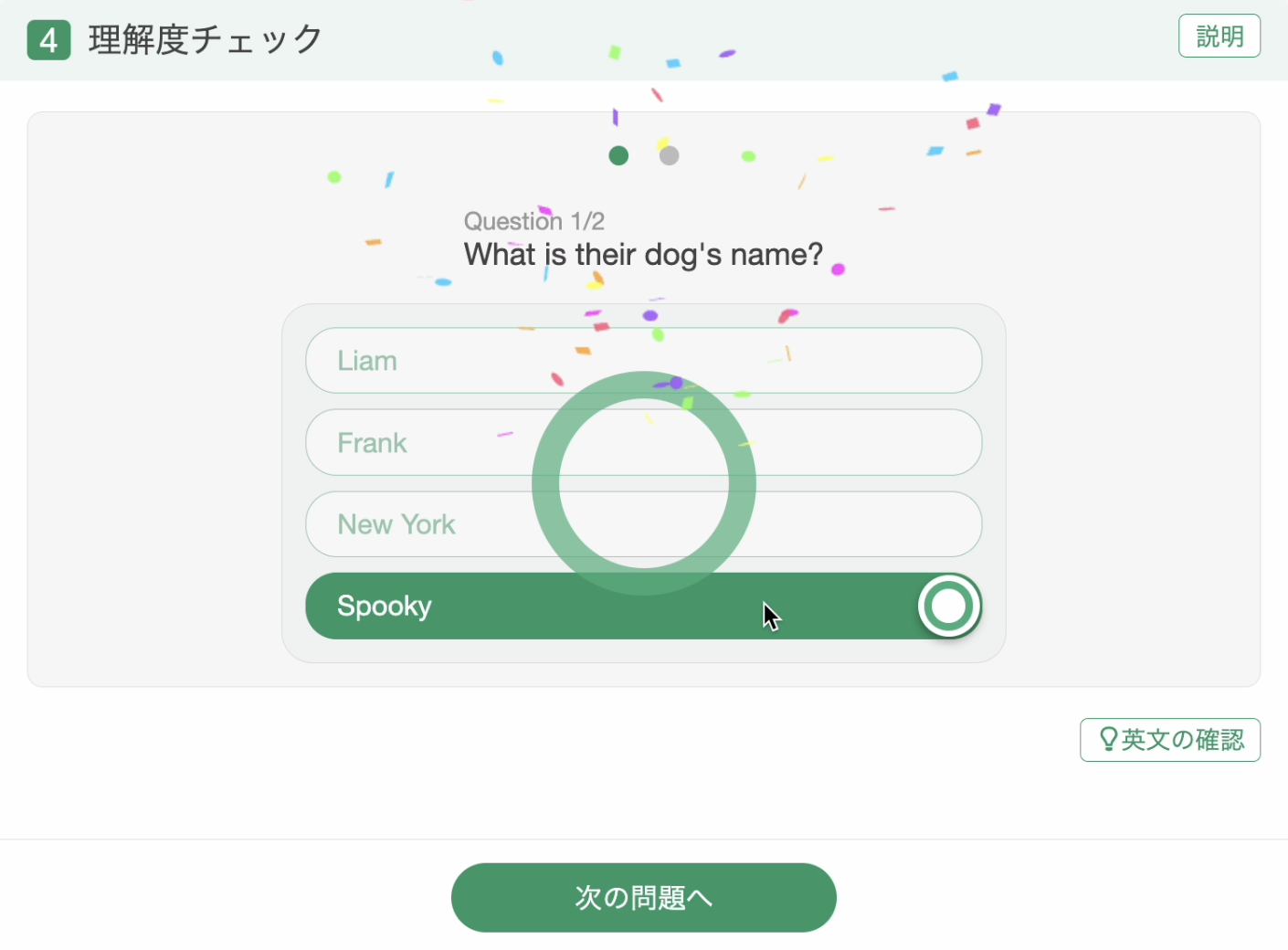1288x950 pixels.
Task: Click the green confetti dot left of the progress dots
Action: coord(334,176)
